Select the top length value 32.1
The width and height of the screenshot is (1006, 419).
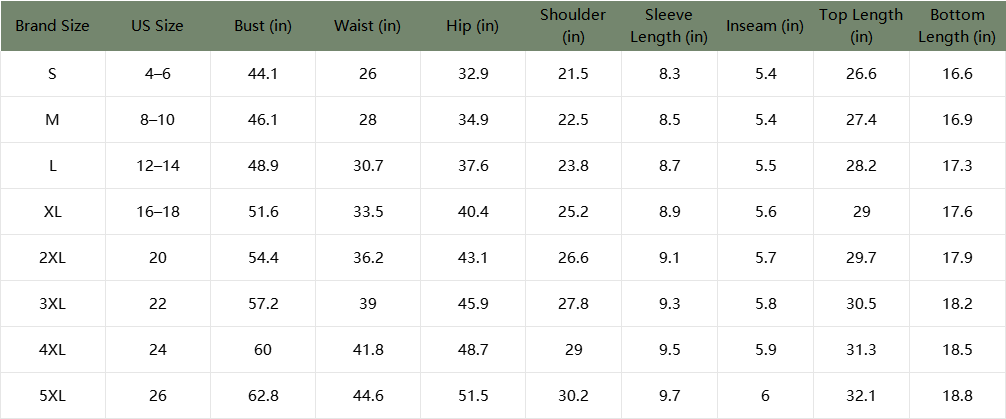pos(861,396)
